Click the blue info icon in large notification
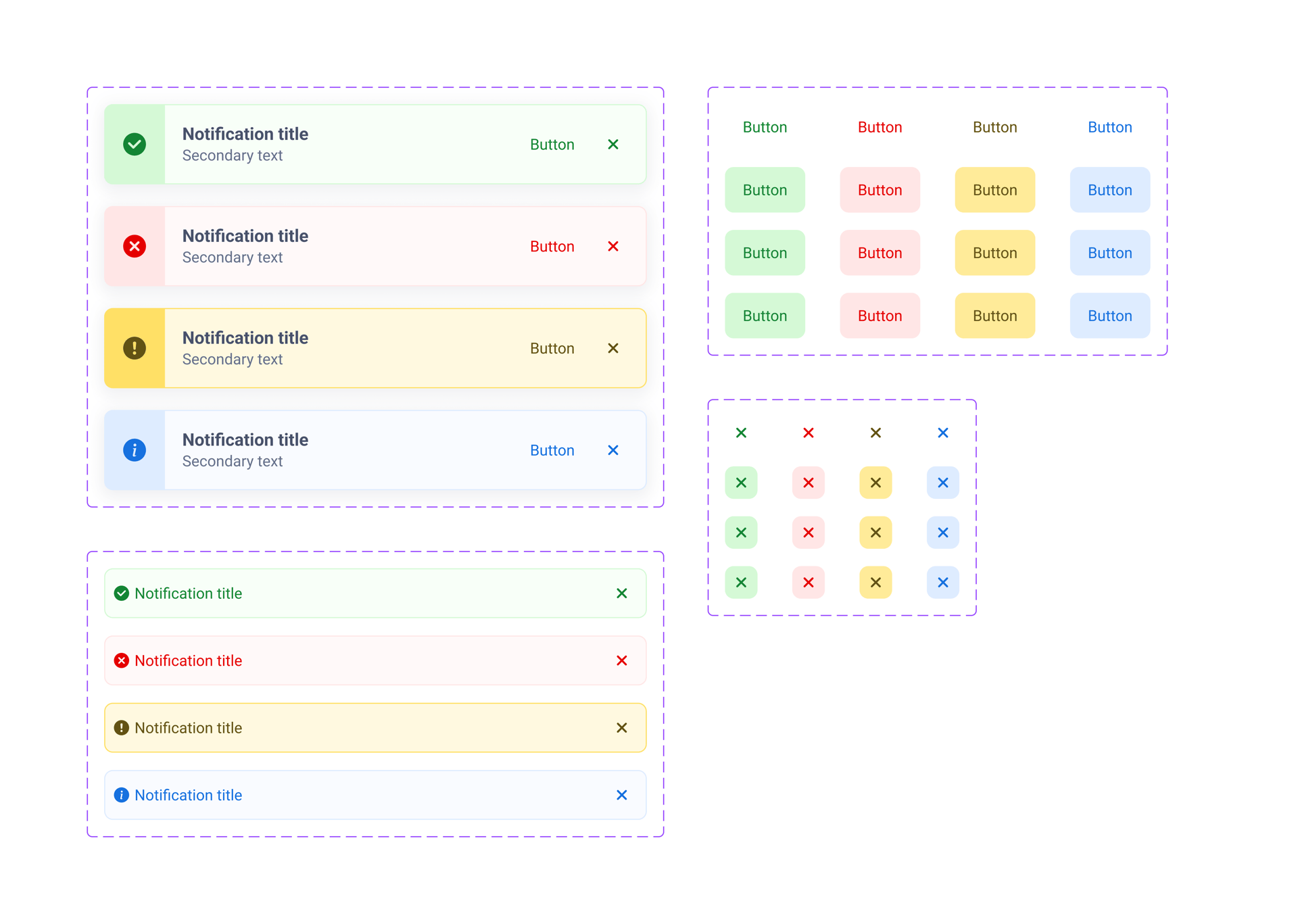1298x924 pixels. [x=135, y=450]
